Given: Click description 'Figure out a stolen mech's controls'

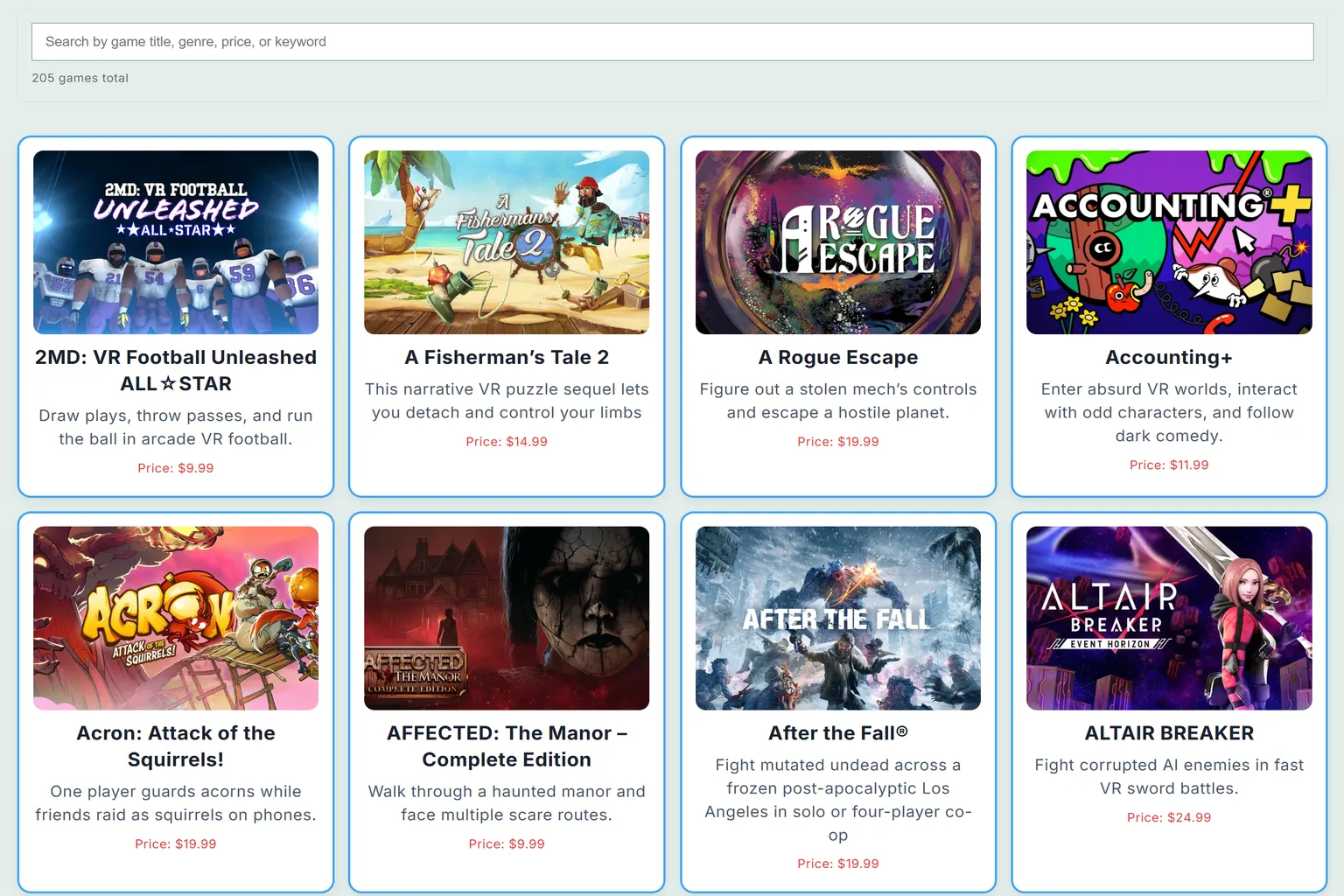Looking at the screenshot, I should [x=838, y=401].
